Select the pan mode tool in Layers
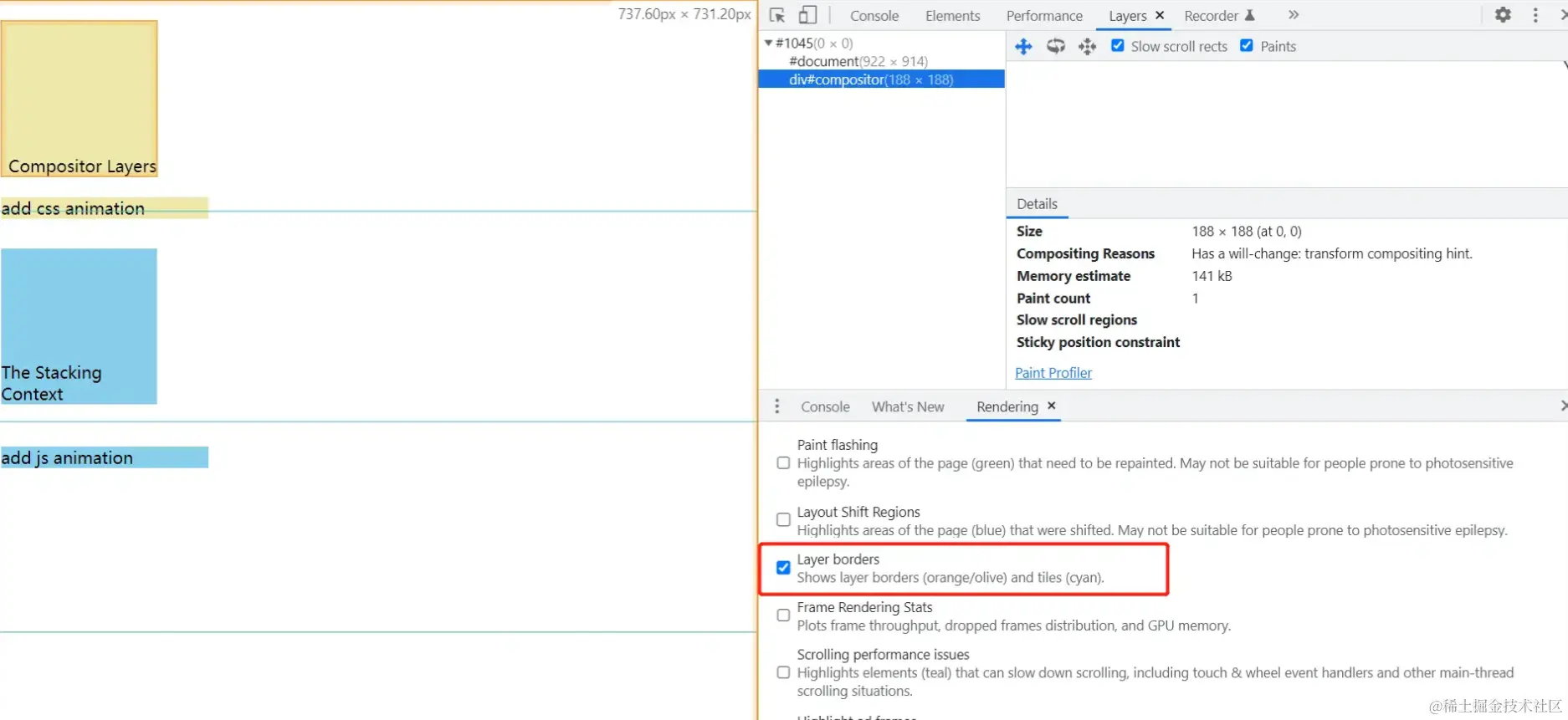1568x720 pixels. pos(1023,47)
